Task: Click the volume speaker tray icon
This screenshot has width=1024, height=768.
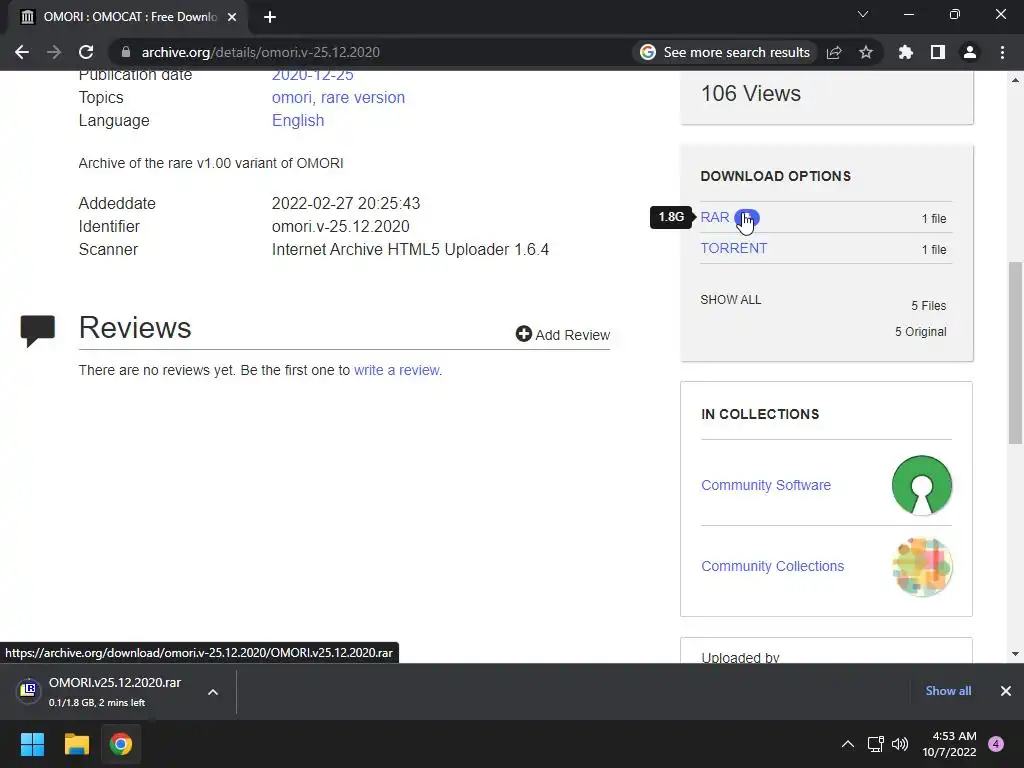Action: 900,744
